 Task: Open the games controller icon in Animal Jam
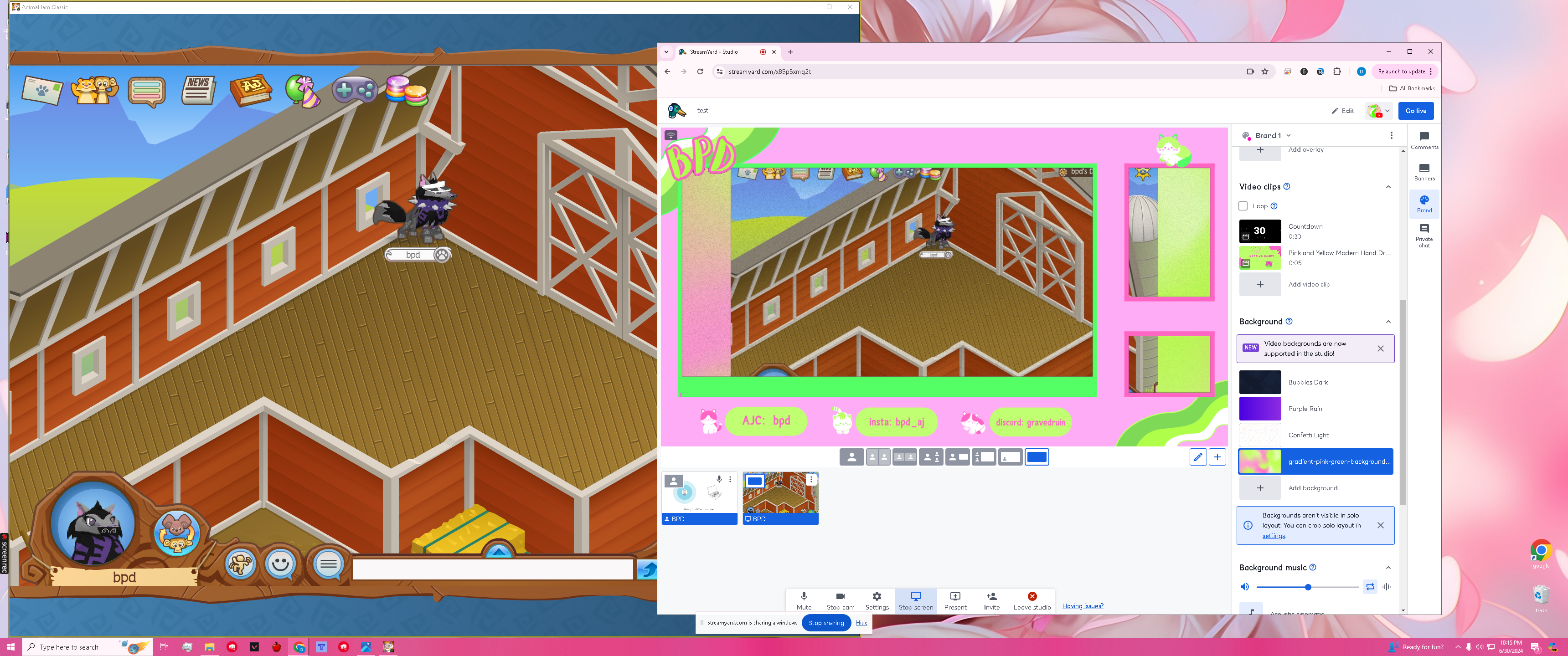[355, 91]
